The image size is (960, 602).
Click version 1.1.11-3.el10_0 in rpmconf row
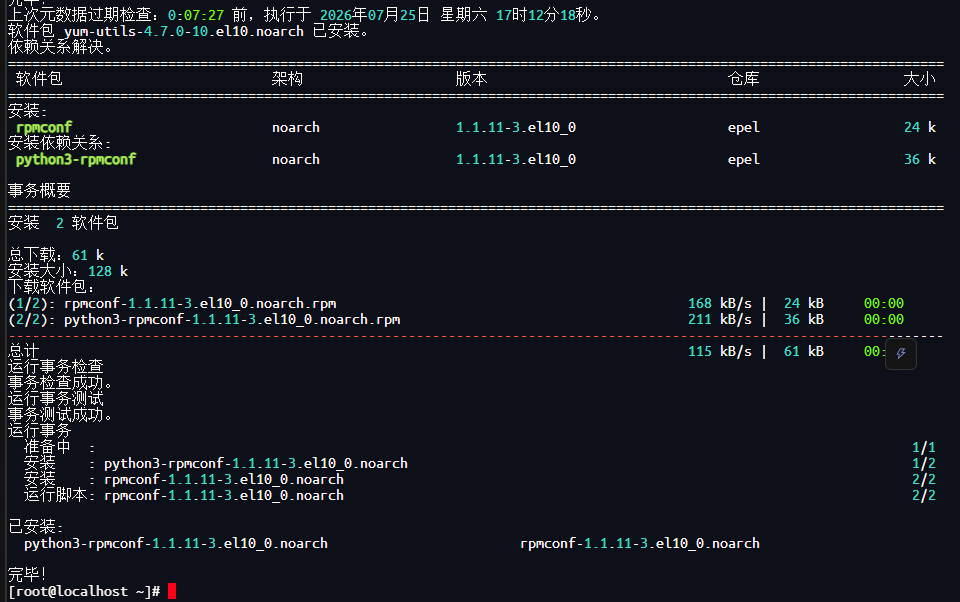pos(516,127)
